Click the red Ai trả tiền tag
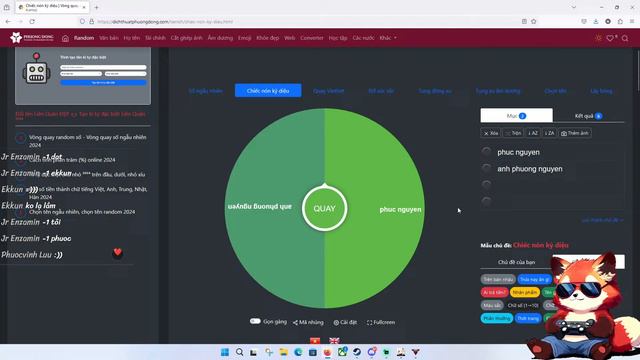The image size is (640, 360). pos(494,292)
